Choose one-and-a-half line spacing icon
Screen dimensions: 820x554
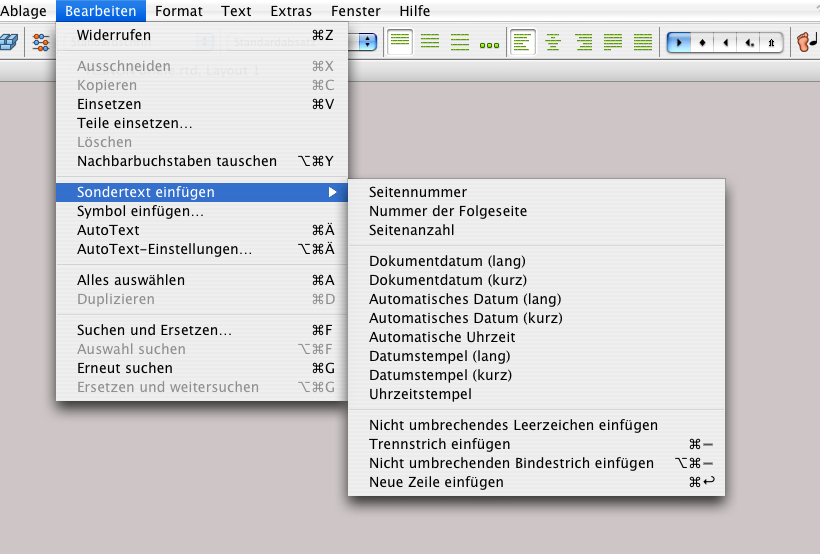click(x=430, y=42)
